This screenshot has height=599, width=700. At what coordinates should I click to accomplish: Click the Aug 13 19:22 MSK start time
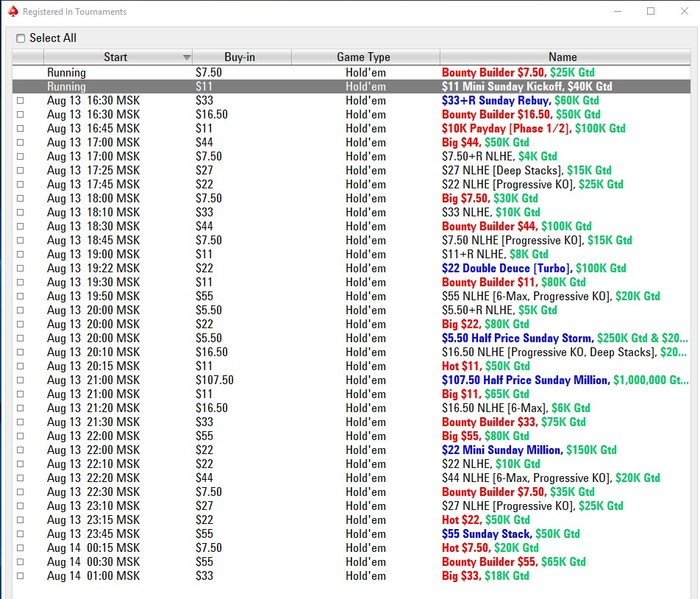93,268
